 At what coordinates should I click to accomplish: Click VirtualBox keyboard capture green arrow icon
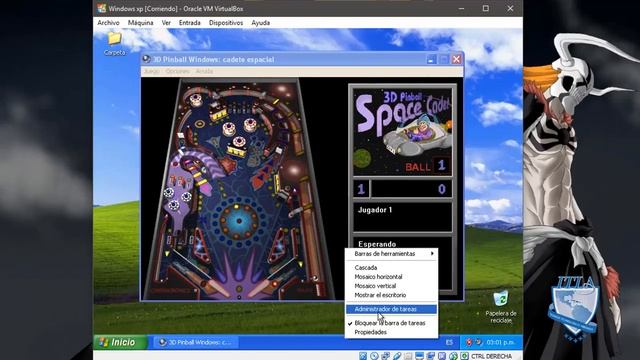464,356
